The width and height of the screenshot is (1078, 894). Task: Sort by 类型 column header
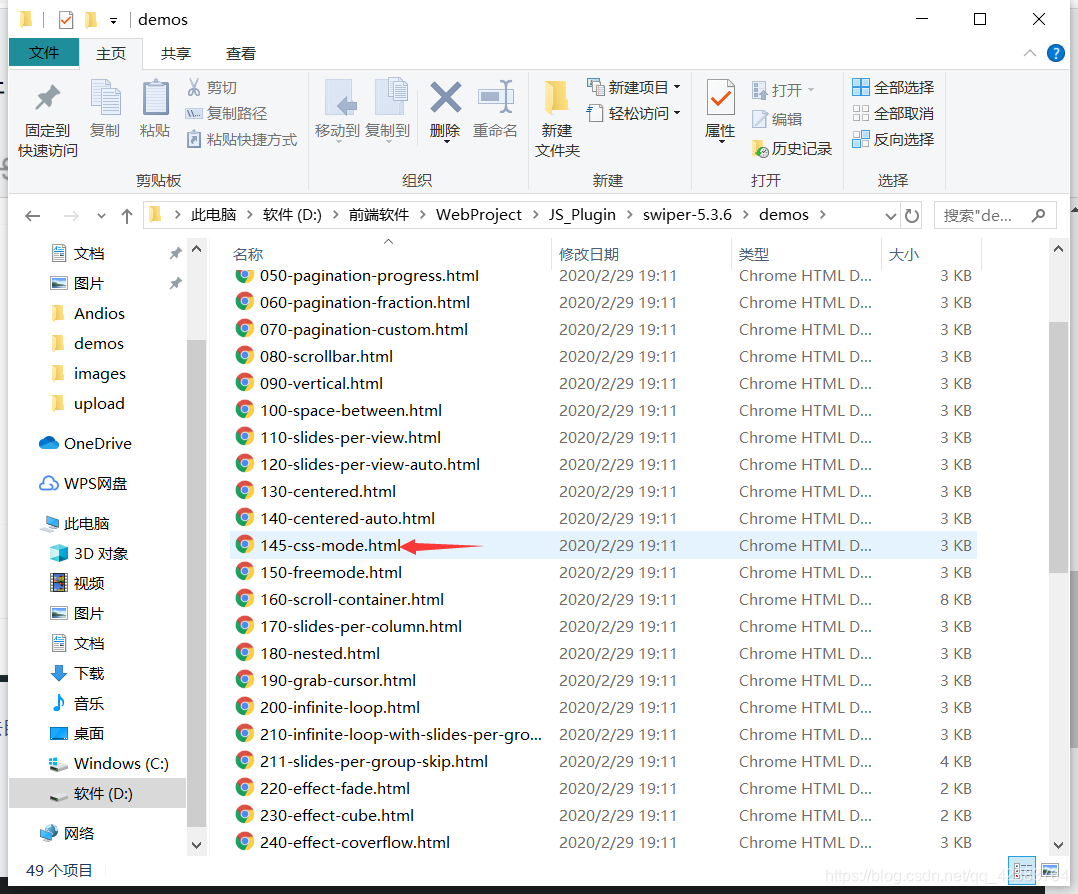point(806,254)
